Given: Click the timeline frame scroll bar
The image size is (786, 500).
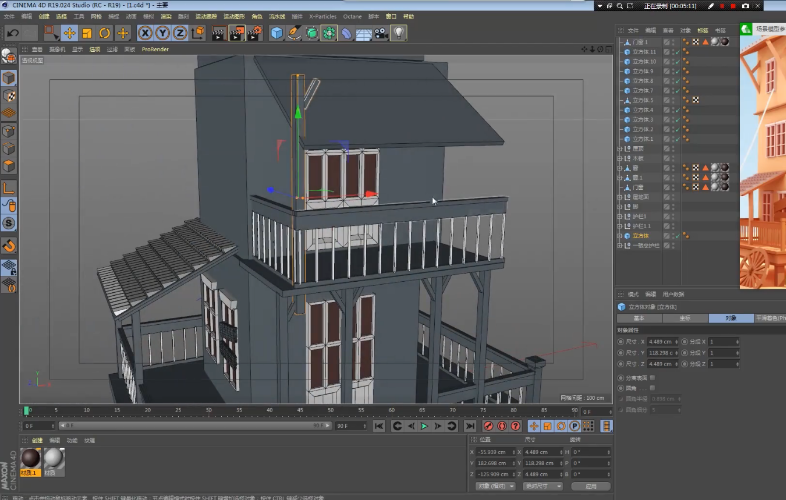Looking at the screenshot, I should coord(194,426).
